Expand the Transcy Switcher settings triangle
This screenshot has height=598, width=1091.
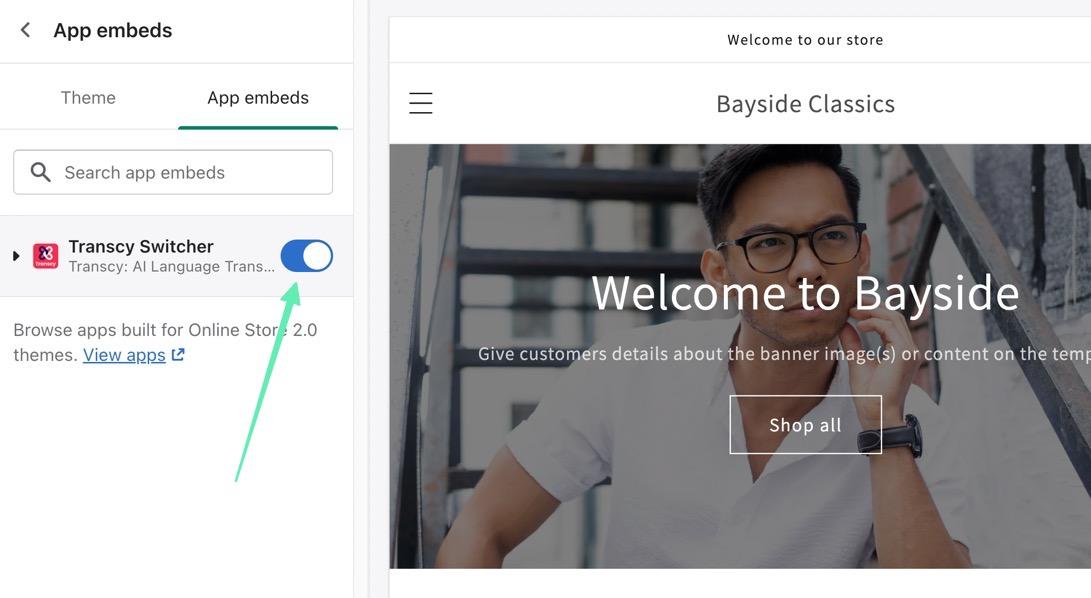(x=16, y=256)
